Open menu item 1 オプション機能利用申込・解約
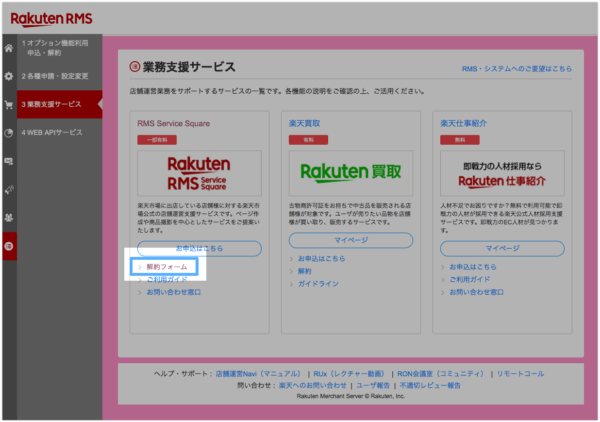The image size is (600, 422). coord(55,48)
